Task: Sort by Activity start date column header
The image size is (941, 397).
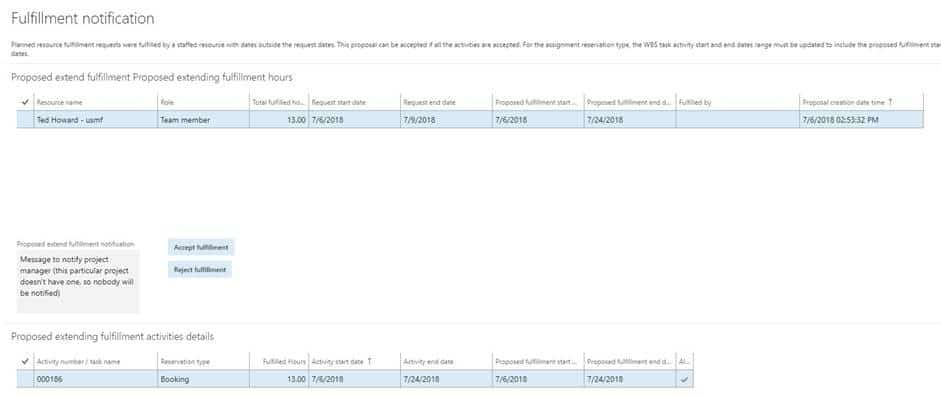Action: (355, 362)
